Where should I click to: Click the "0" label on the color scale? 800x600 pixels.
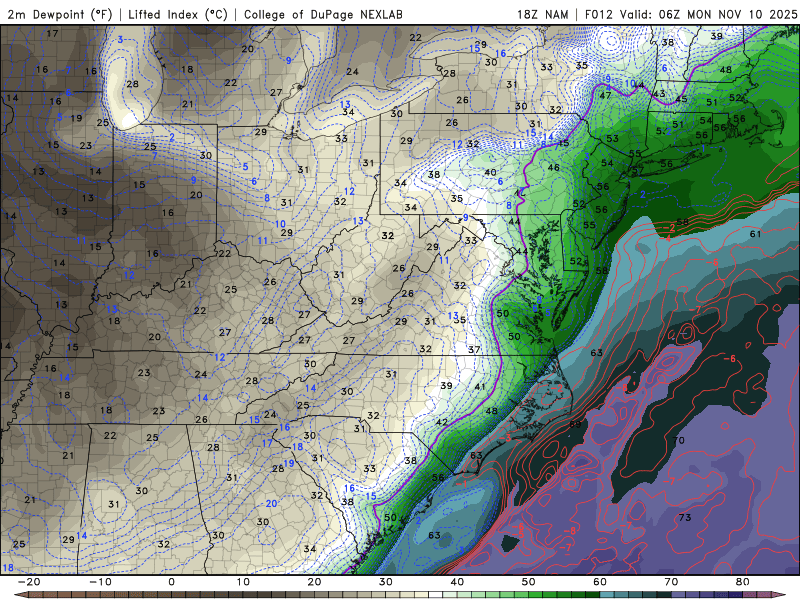coord(171,582)
